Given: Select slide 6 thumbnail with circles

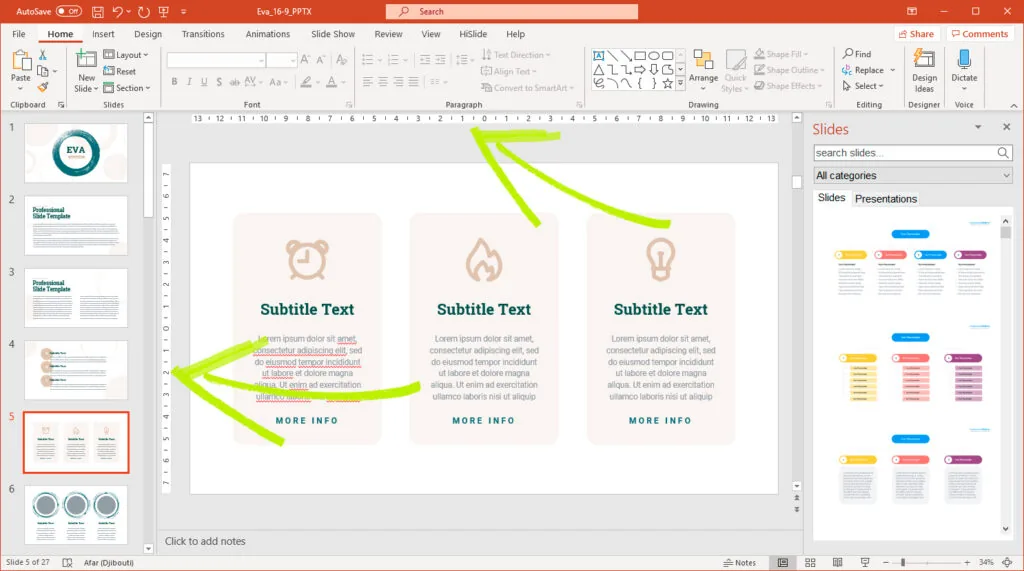Looking at the screenshot, I should (x=76, y=514).
